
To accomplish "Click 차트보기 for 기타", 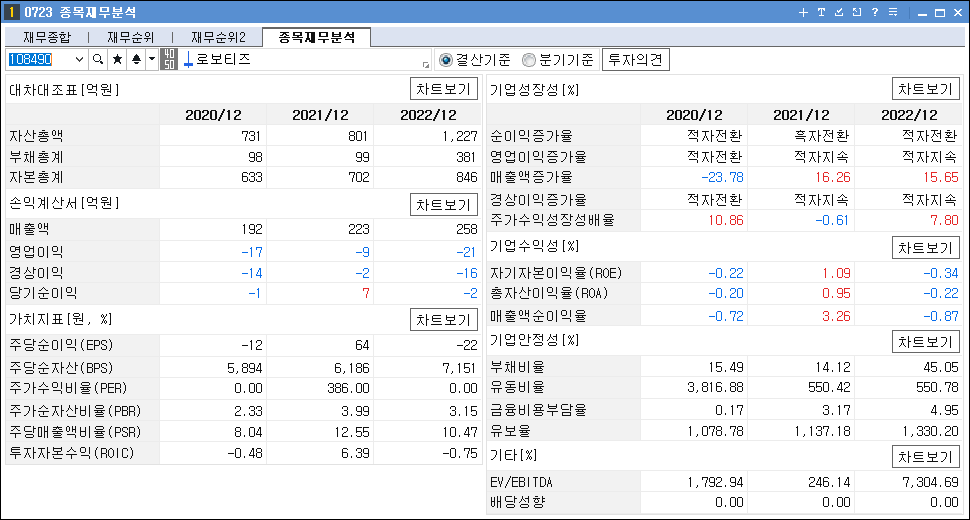I will coord(925,457).
